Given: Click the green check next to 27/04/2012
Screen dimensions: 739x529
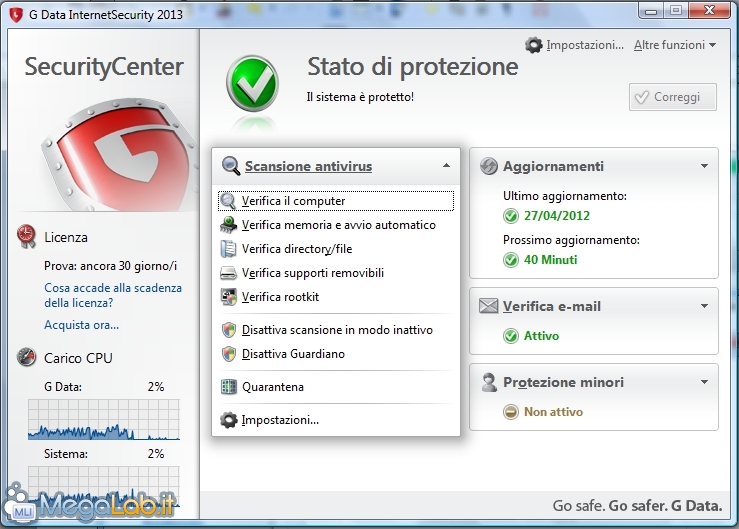Looking at the screenshot, I should click(510, 216).
